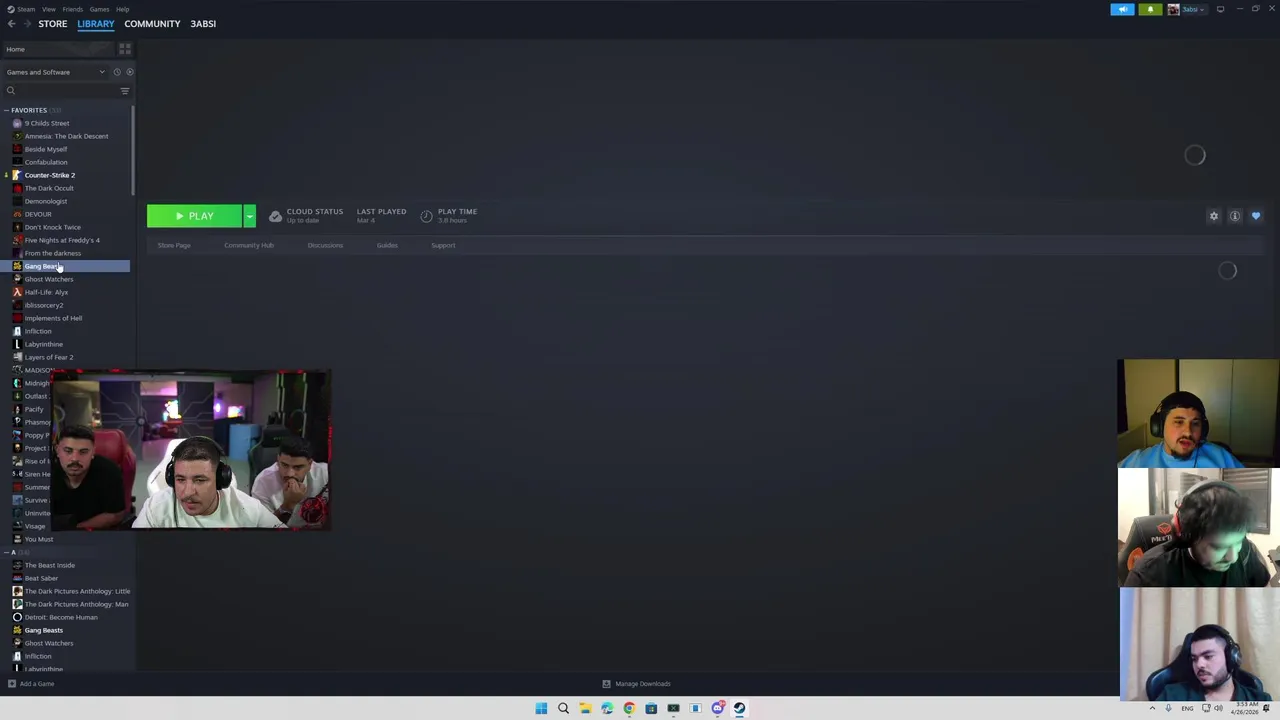Open the Store Page link

coord(174,245)
